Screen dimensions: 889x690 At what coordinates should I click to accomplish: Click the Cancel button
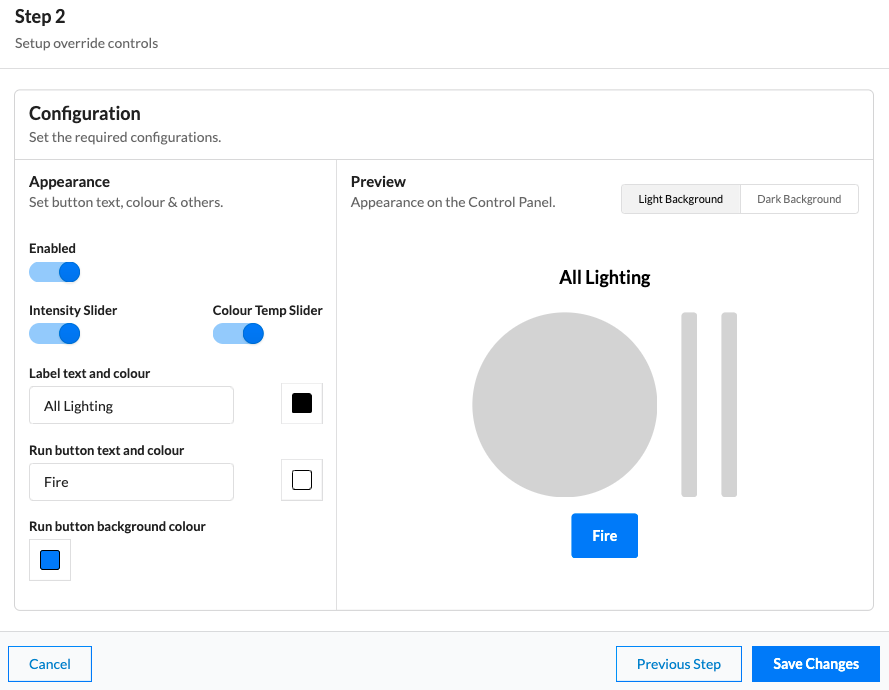50,664
